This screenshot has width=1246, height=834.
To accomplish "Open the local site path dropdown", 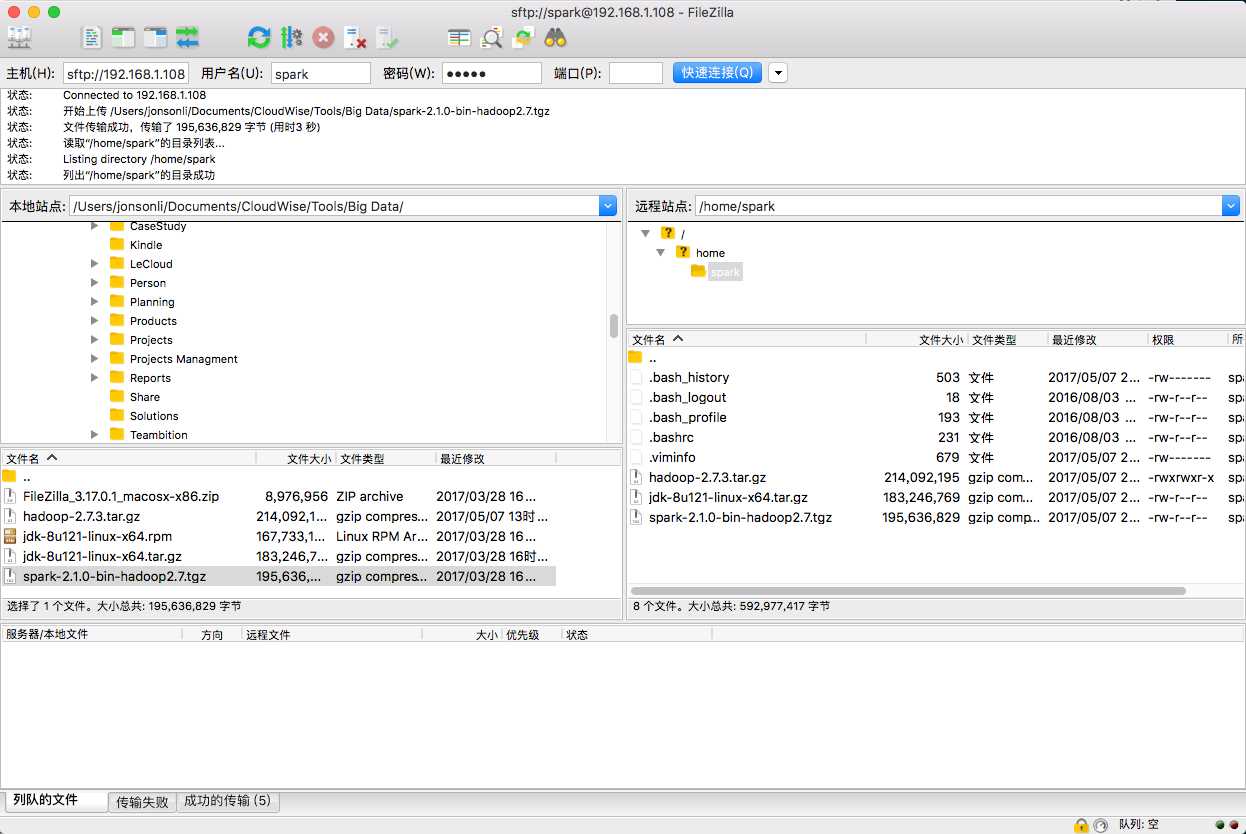I will point(608,206).
